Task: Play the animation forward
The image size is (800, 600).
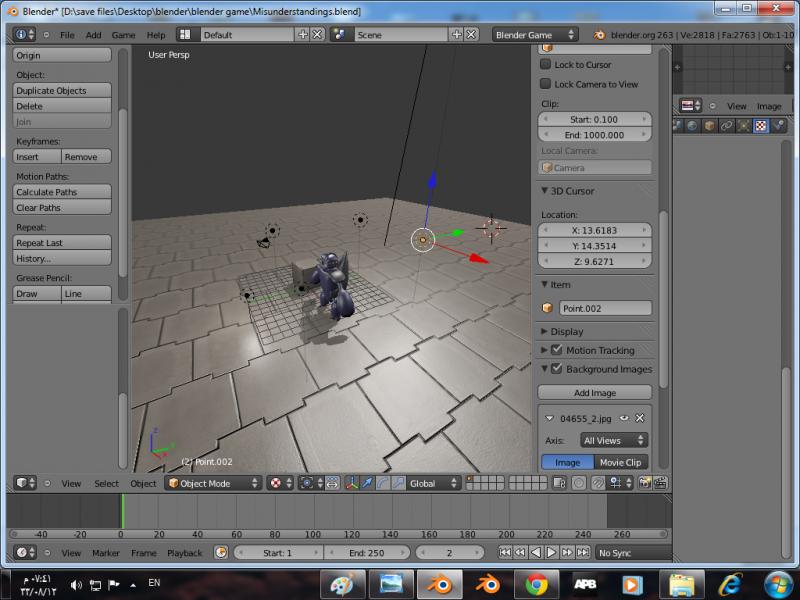Action: (x=552, y=553)
